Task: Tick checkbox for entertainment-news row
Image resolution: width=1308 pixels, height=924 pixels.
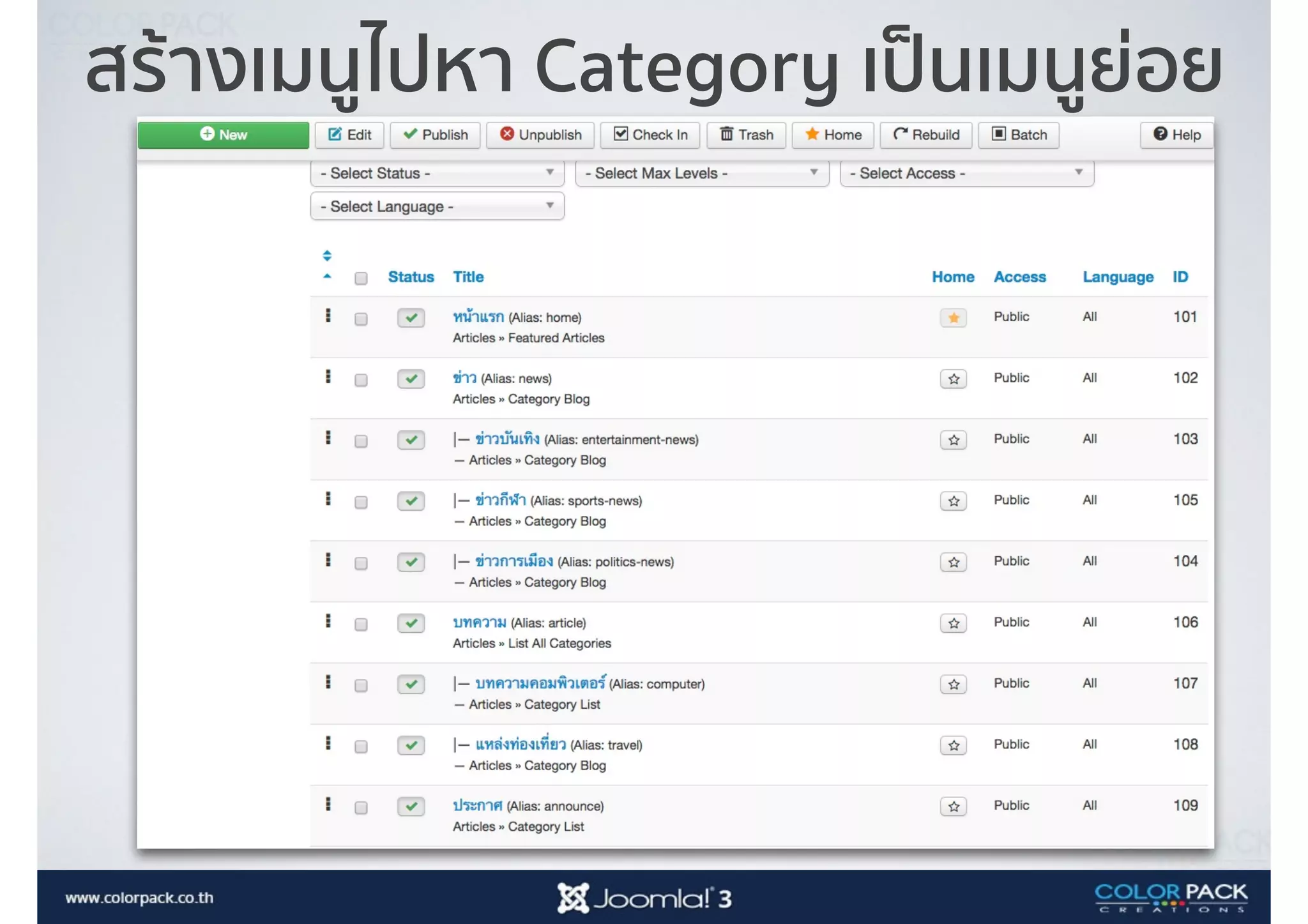Action: point(361,441)
